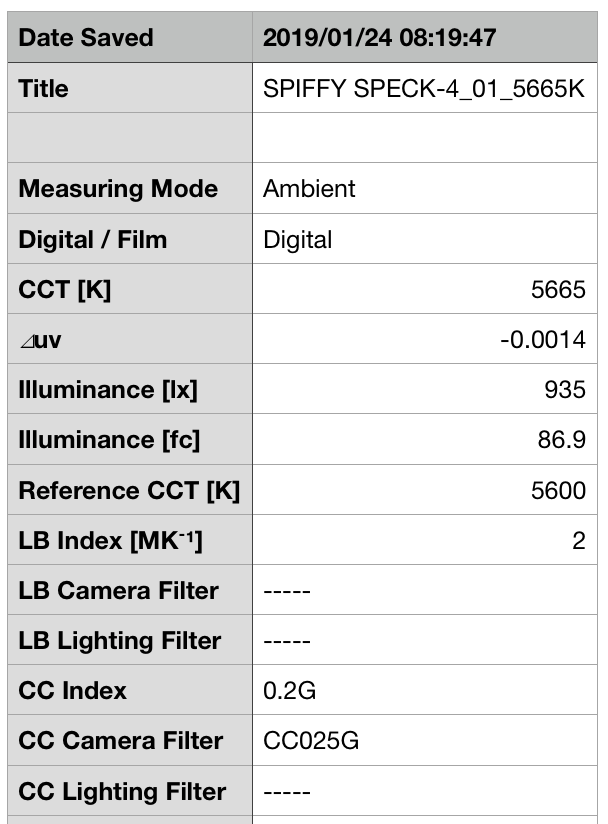Click the Illuminance [fc] value 86.9
Screen dimensions: 608x824
[561, 440]
